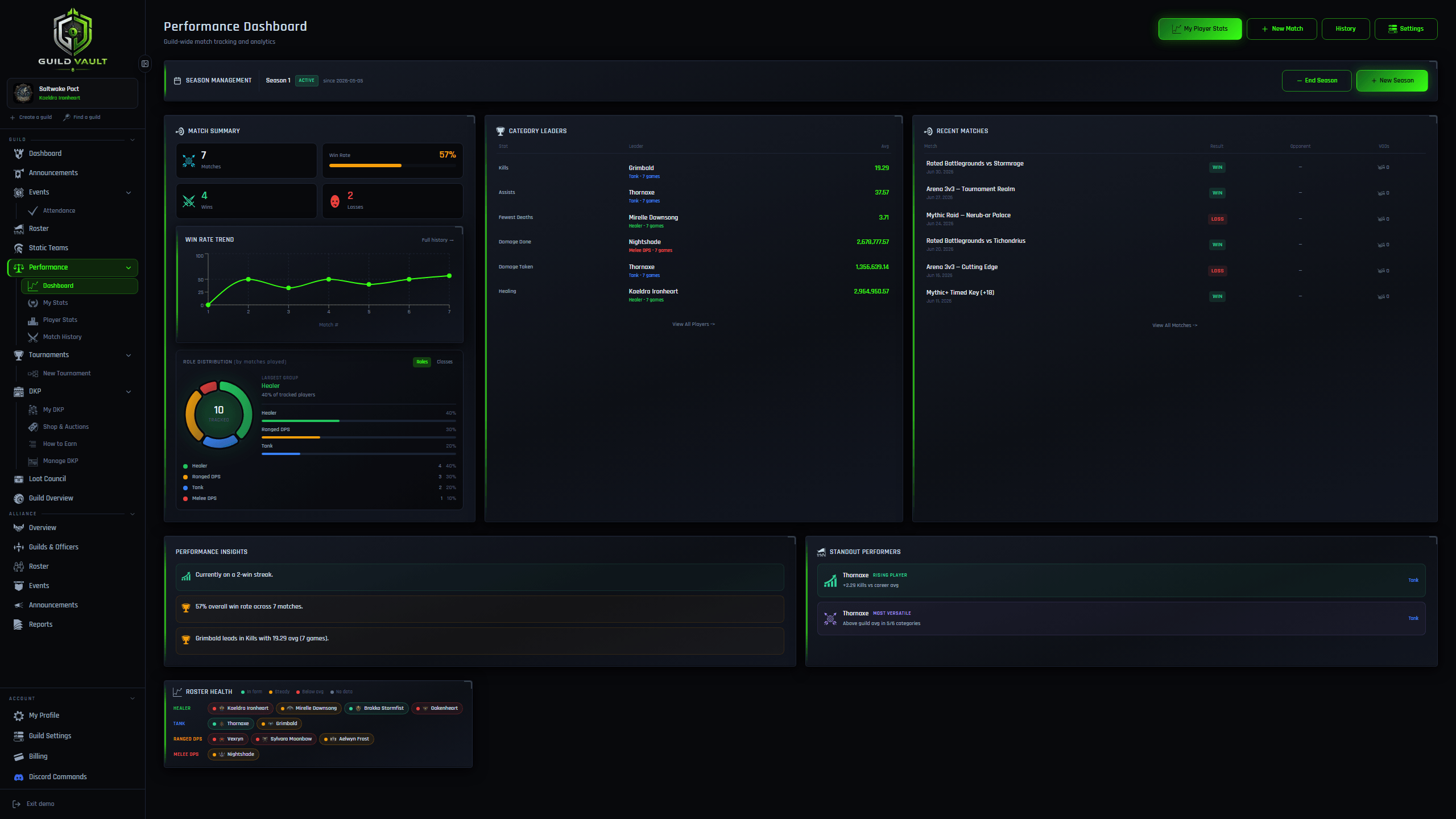The image size is (1456, 819).
Task: Start a New Season button
Action: pos(1392,81)
